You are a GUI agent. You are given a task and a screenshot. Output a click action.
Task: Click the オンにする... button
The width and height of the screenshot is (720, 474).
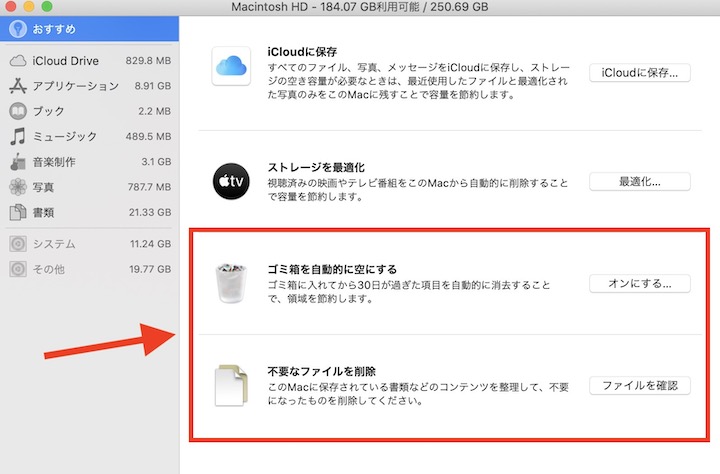point(640,284)
